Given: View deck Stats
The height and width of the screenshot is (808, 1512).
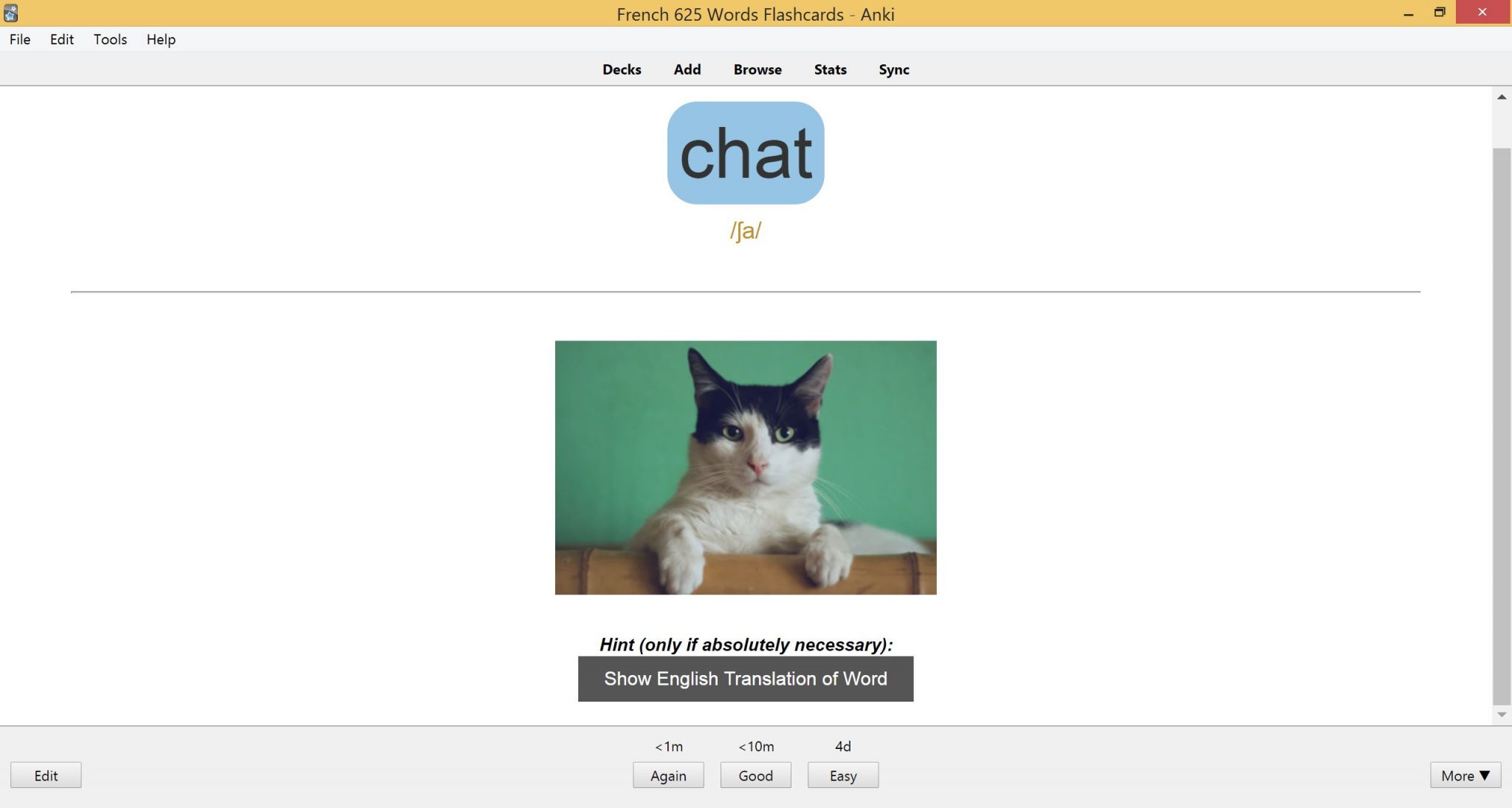Looking at the screenshot, I should click(829, 69).
